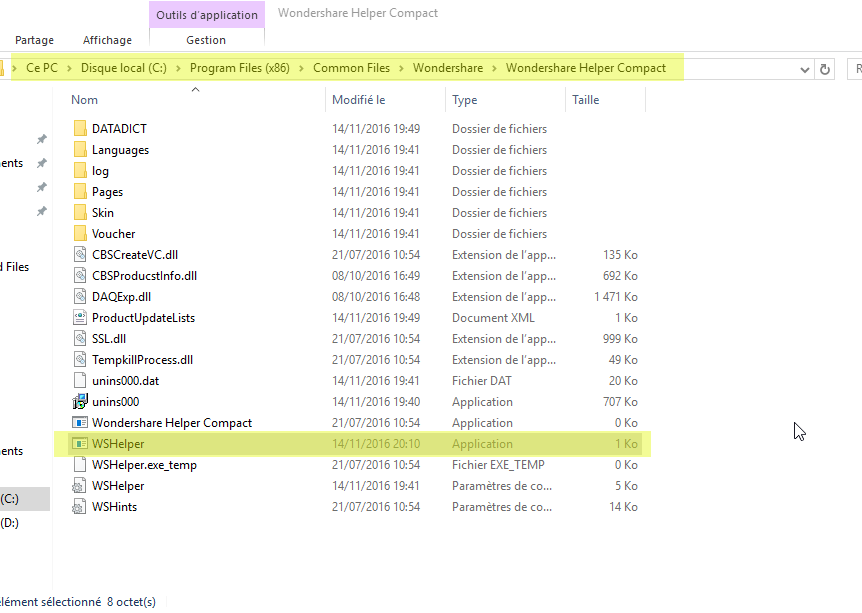The image size is (862, 613).
Task: Open the Affichage ribbon tab
Action: point(107,40)
